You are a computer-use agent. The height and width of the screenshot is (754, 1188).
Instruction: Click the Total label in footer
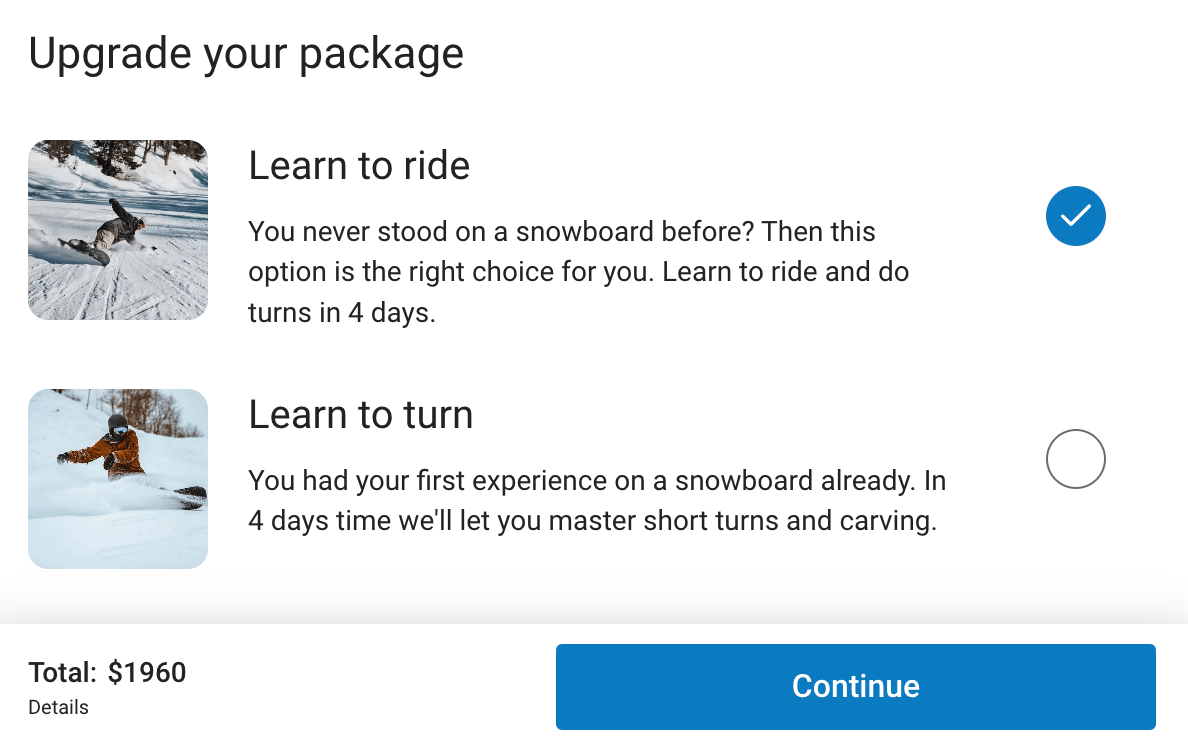tap(62, 672)
